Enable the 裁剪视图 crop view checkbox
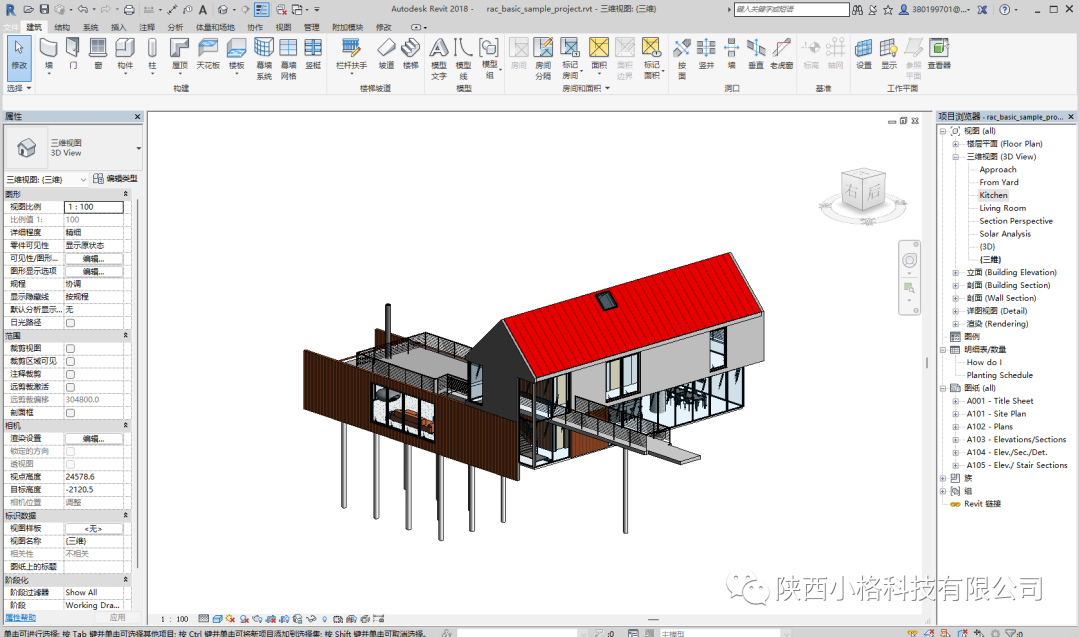 [x=70, y=348]
